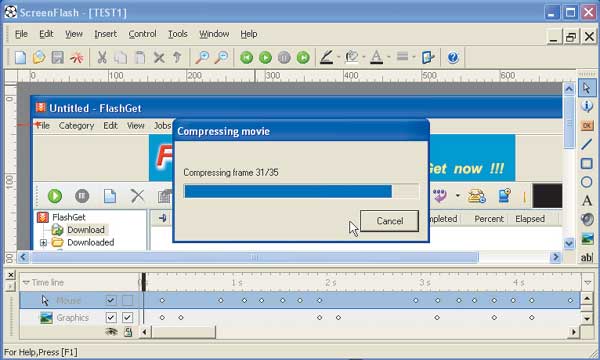
Task: Skip to the end of movie
Action: 303,58
